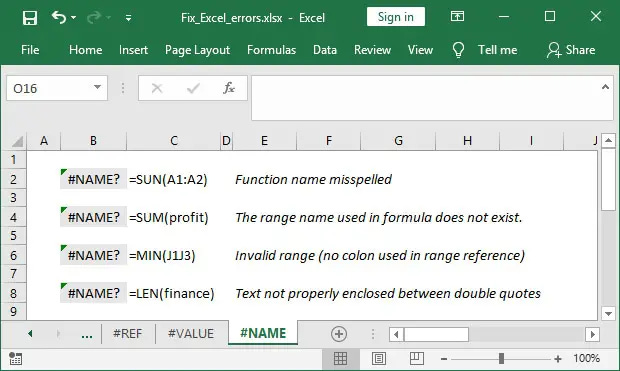Viewport: 620px width, 371px height.
Task: Expand the Customize Quick Access Toolbar menu
Action: pos(129,18)
